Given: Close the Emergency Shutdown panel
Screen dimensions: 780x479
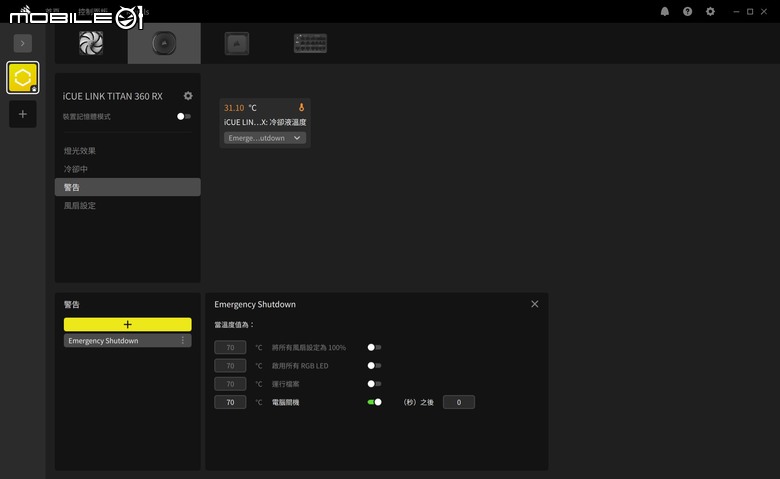Looking at the screenshot, I should tap(535, 304).
